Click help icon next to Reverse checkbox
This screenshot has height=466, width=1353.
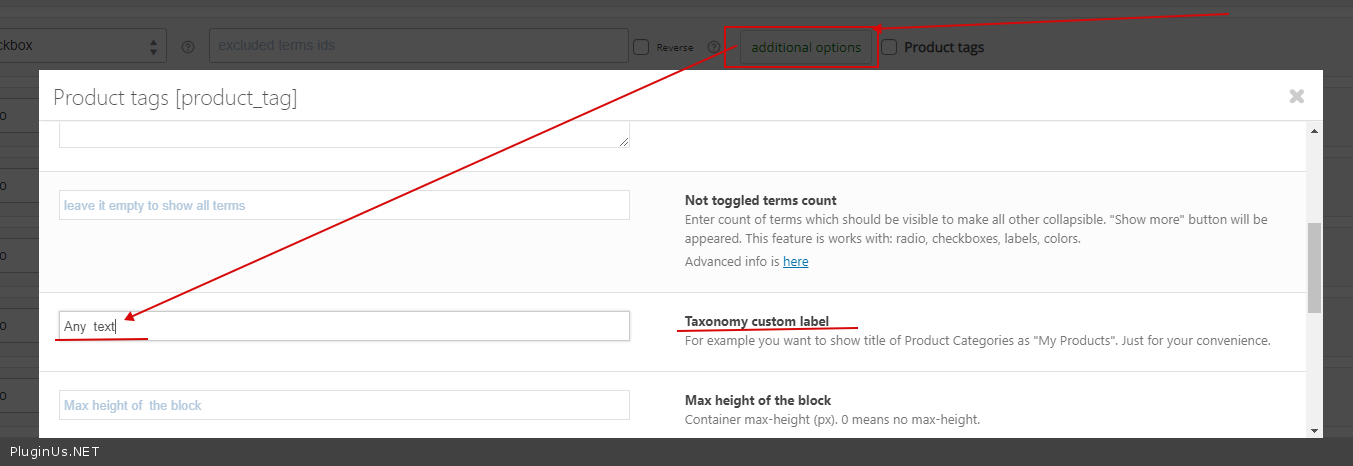(x=713, y=47)
